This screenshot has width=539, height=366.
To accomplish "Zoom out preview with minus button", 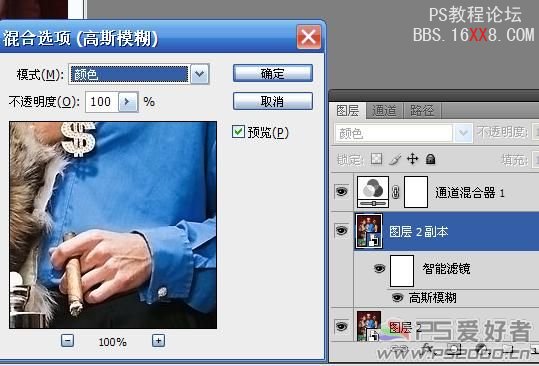I will [x=67, y=341].
